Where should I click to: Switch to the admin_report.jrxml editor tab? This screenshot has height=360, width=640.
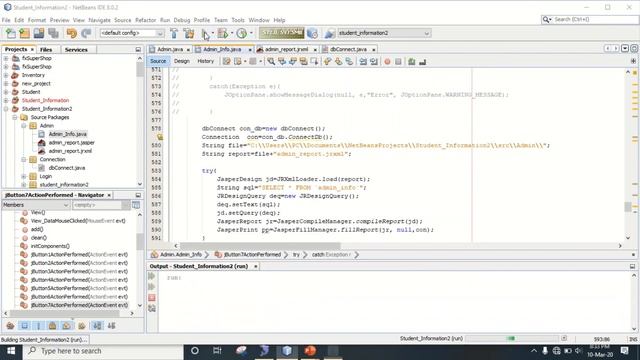click(286, 49)
